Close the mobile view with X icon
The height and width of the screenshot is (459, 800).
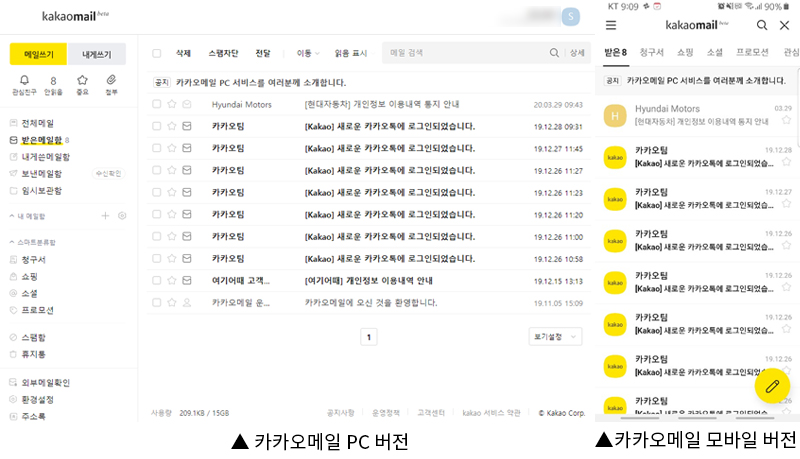pyautogui.click(x=785, y=25)
